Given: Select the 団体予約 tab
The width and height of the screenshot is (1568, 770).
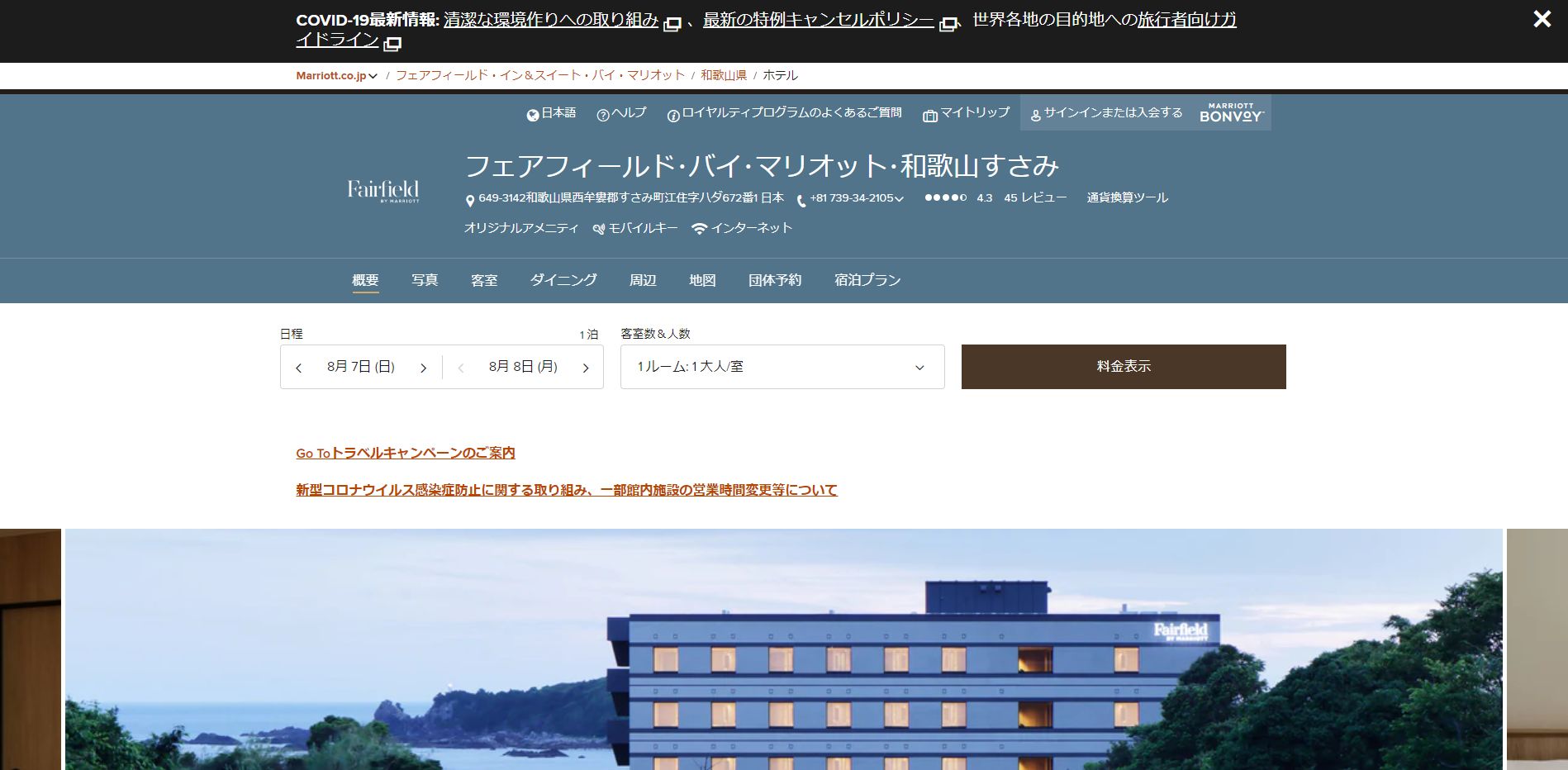Looking at the screenshot, I should (x=775, y=280).
